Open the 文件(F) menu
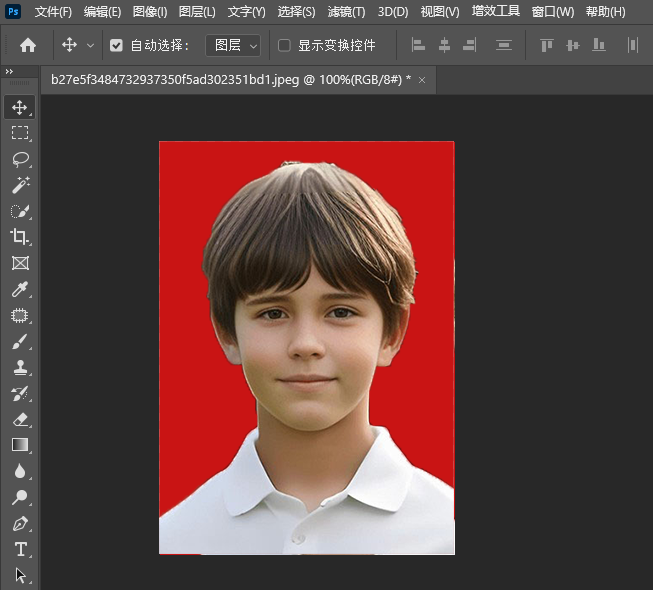Image resolution: width=653 pixels, height=590 pixels. 53,12
